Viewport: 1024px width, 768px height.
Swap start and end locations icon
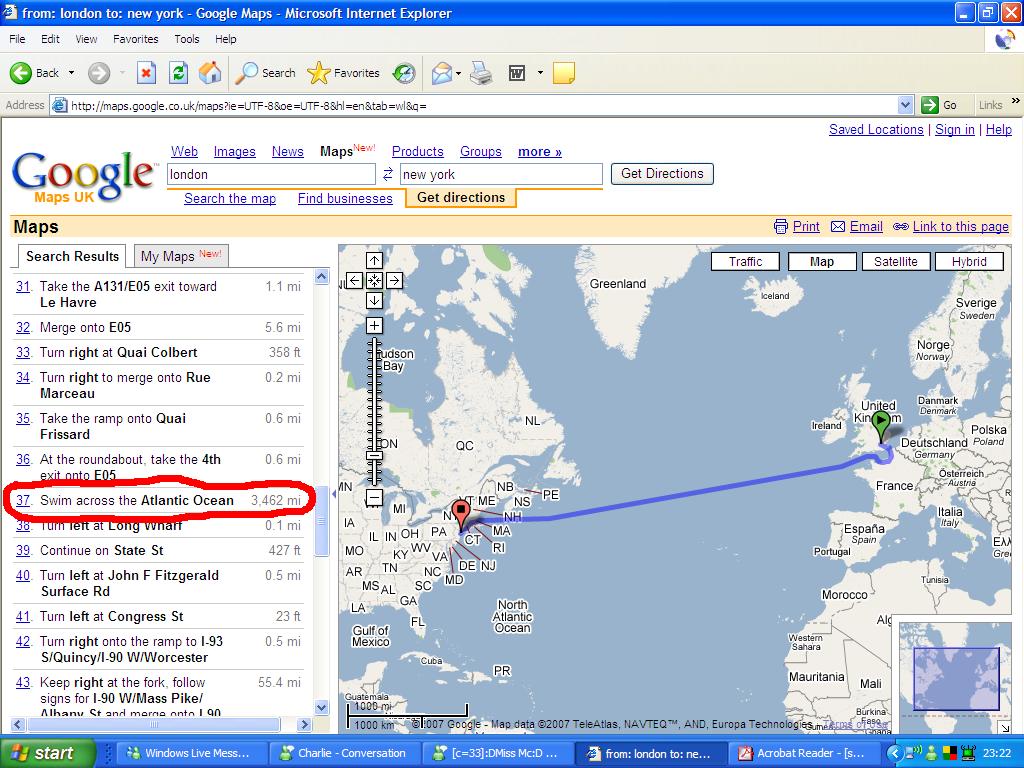tap(388, 174)
